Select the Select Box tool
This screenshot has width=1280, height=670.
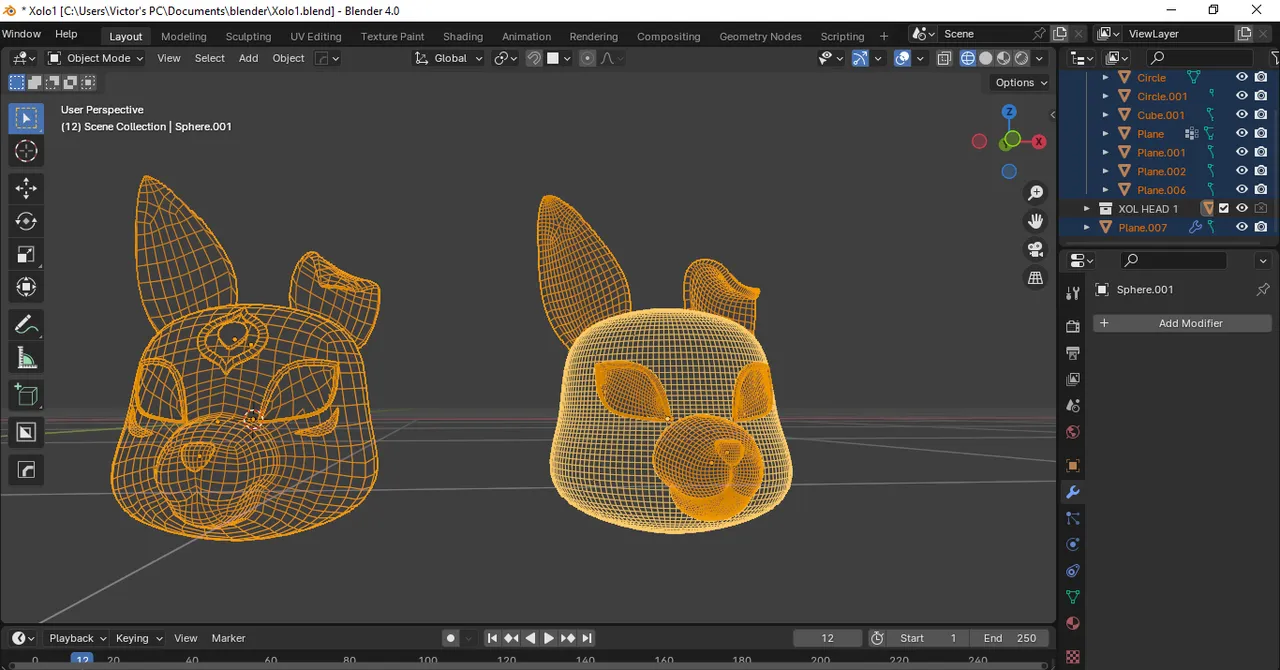pos(26,118)
